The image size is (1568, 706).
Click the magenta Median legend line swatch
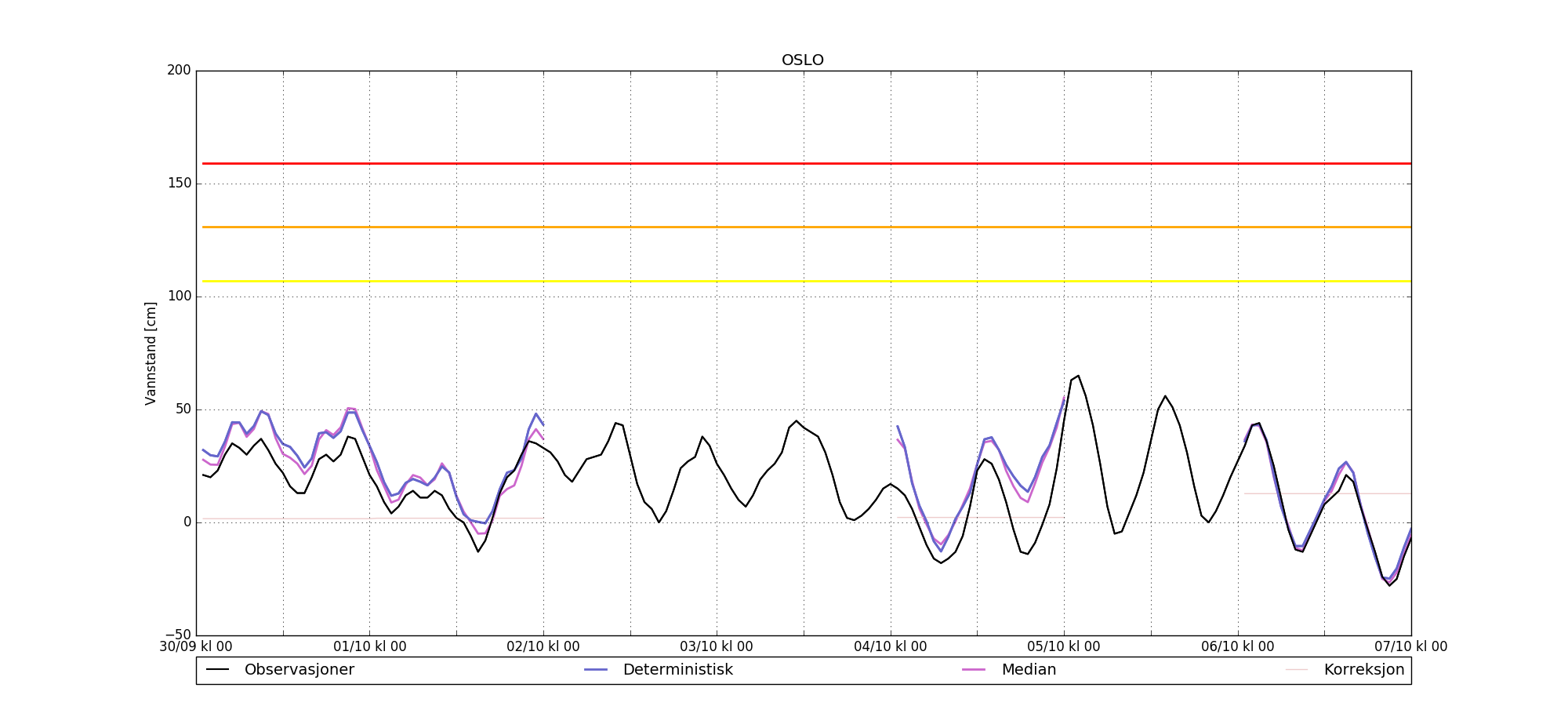coord(974,670)
